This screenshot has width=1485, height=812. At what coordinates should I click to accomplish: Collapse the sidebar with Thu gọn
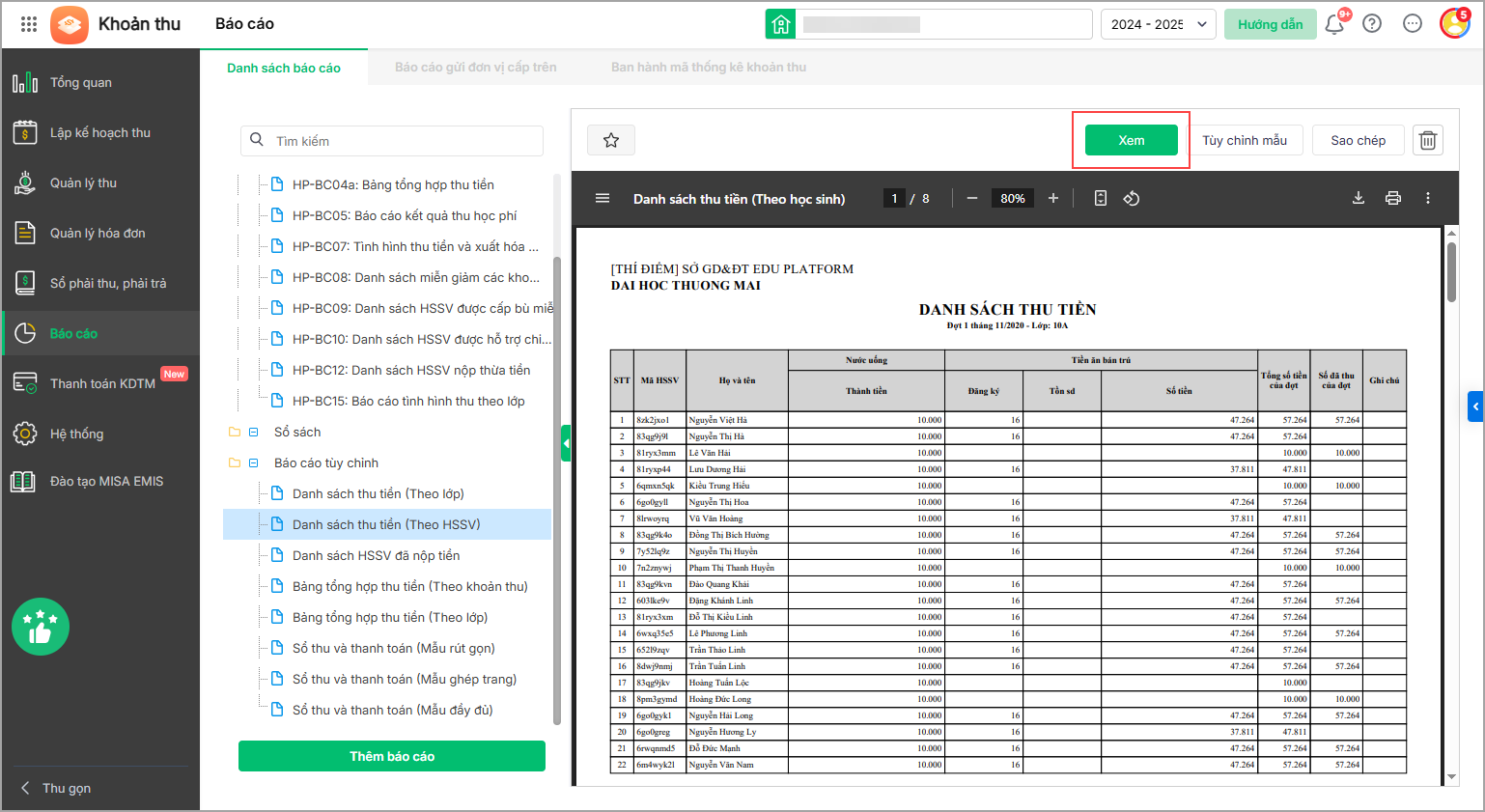coord(58,788)
